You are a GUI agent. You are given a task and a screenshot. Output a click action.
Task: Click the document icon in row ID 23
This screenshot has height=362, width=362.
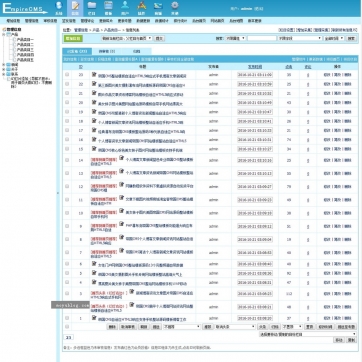94,75
